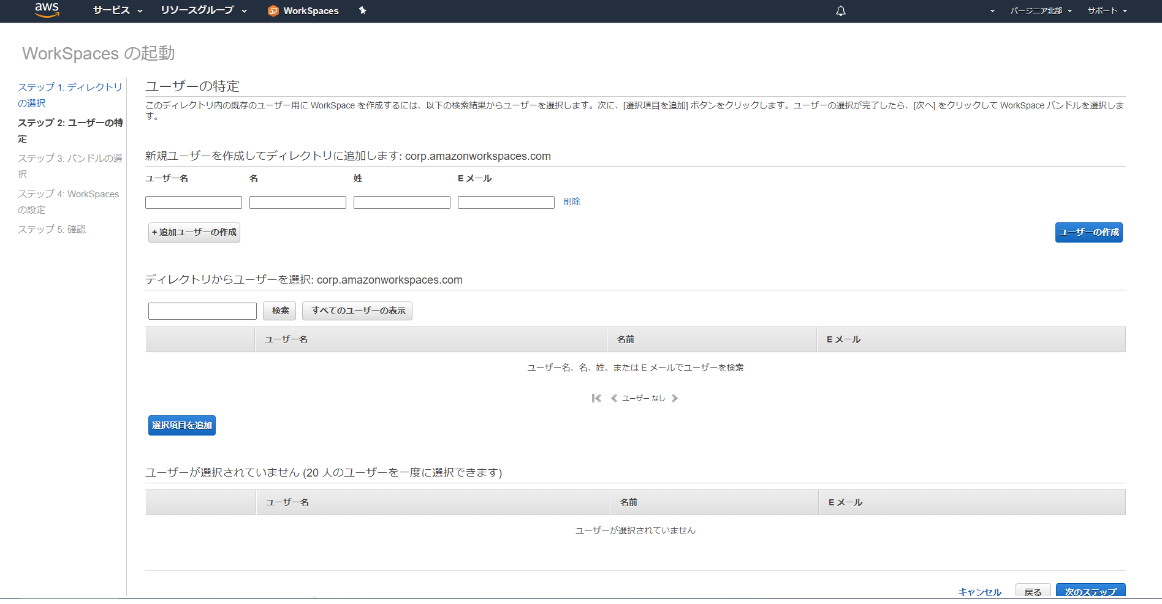Select ステップ 2: ユーザーの特定 in the sidebar
1162x604 pixels.
pyautogui.click(x=70, y=130)
